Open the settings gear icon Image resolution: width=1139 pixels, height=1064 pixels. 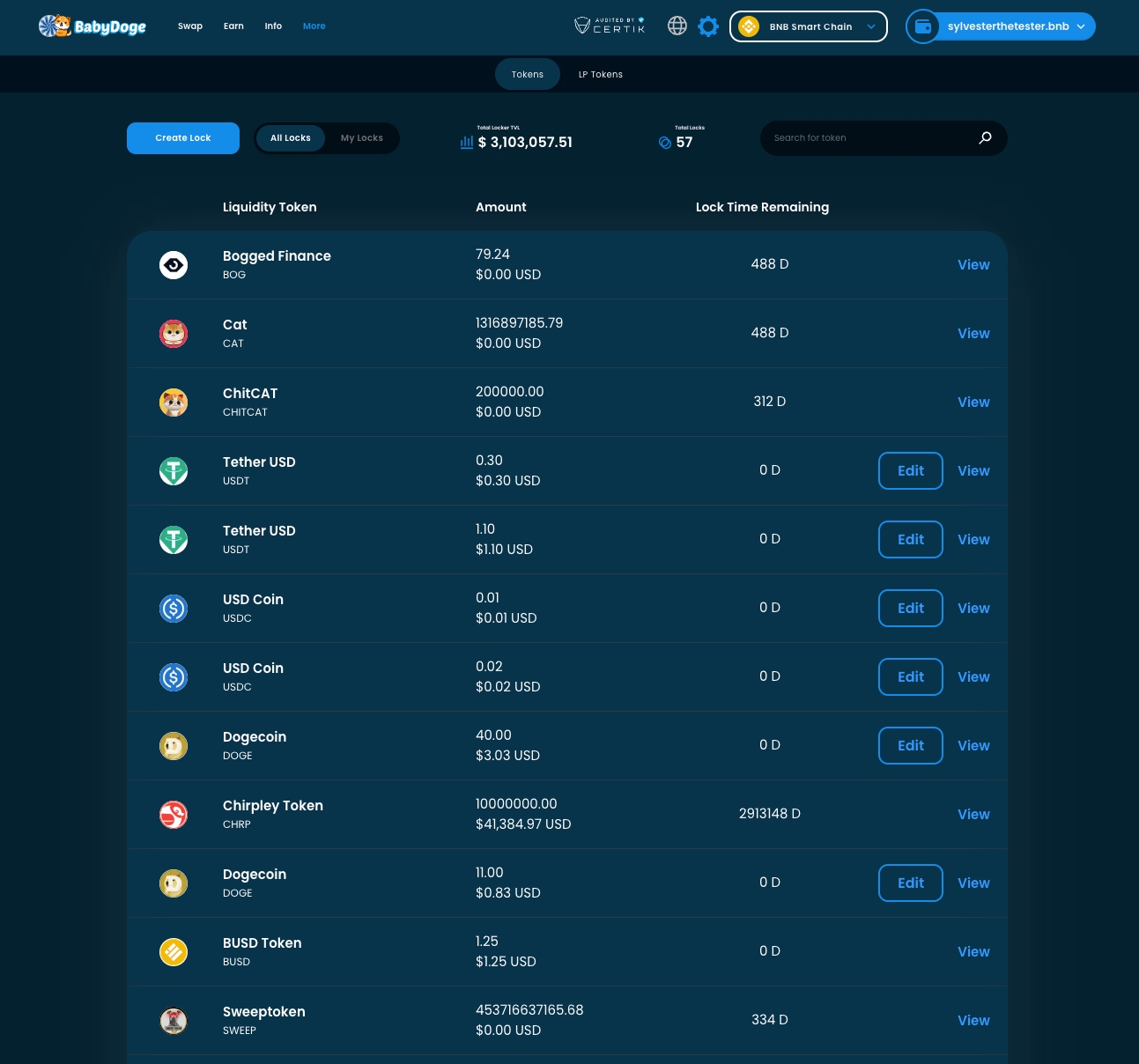(708, 26)
